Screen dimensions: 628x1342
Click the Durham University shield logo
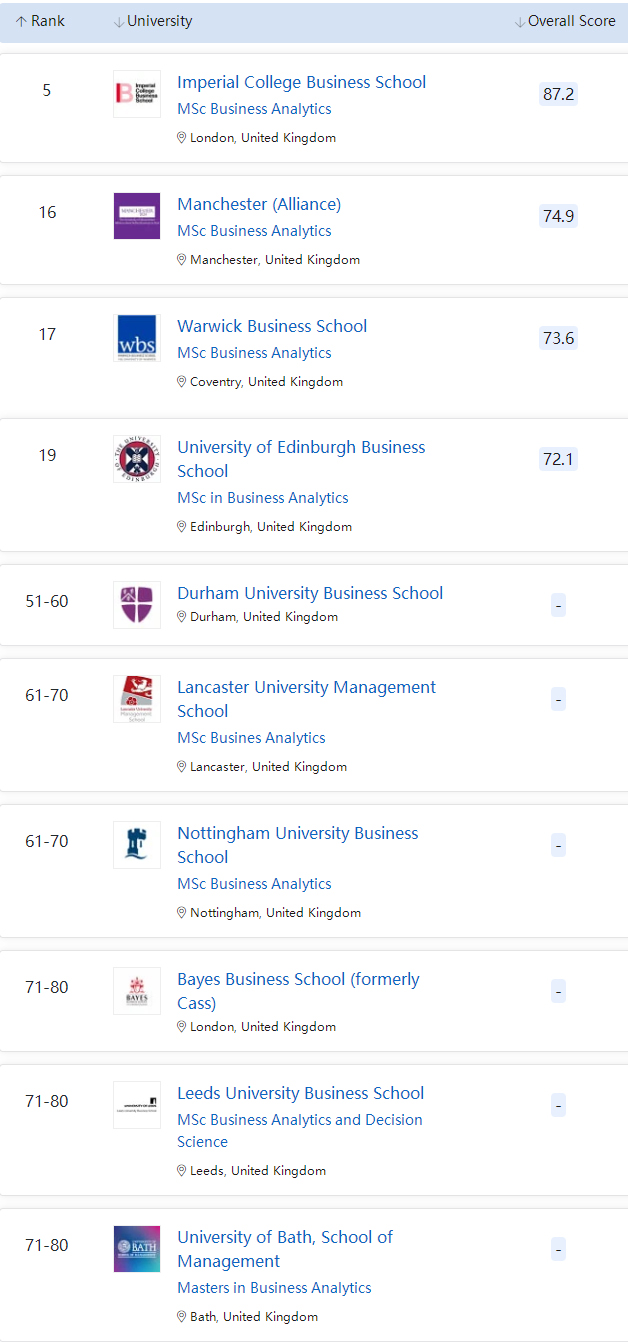click(x=137, y=605)
